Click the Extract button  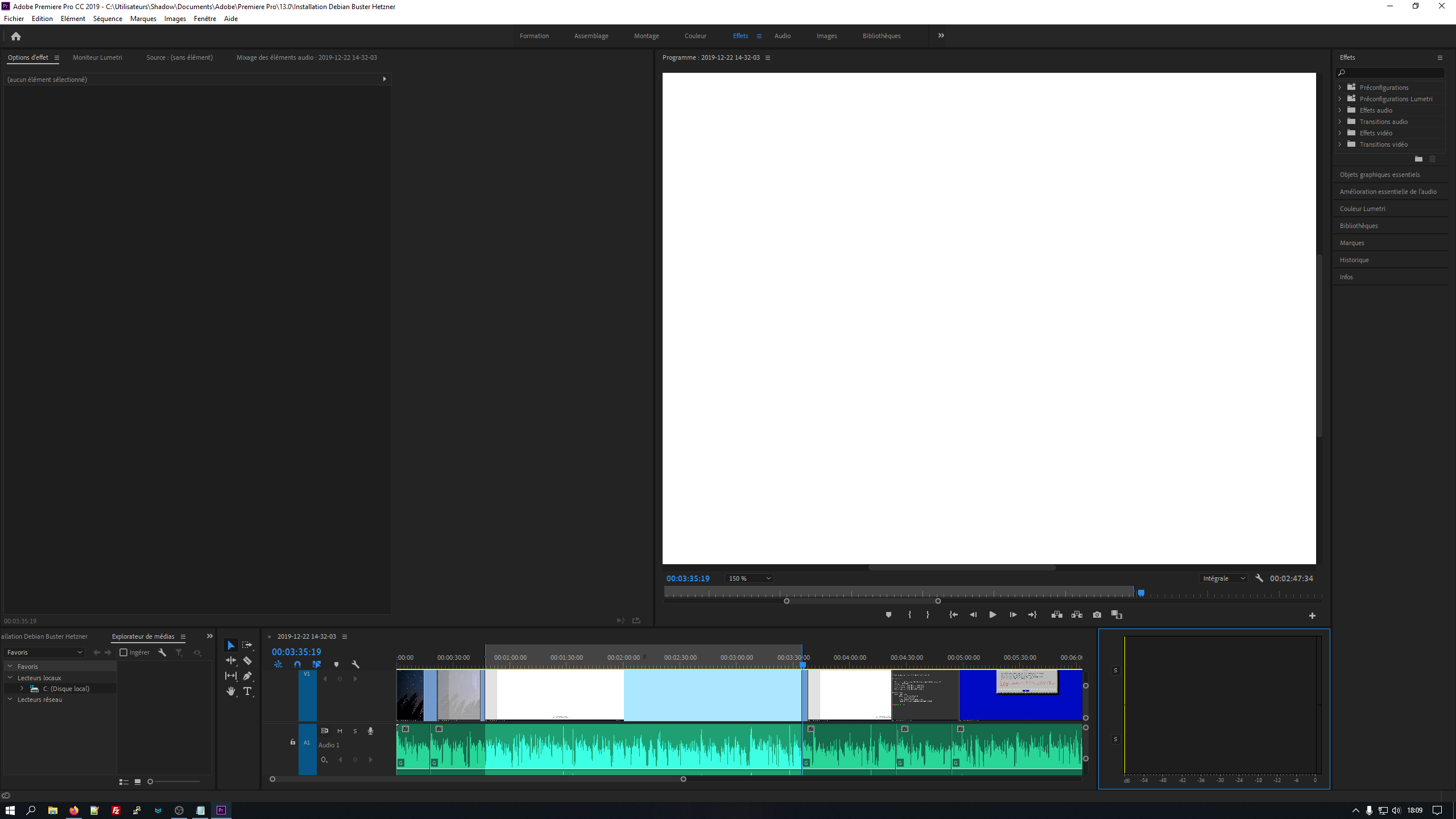(x=1077, y=615)
